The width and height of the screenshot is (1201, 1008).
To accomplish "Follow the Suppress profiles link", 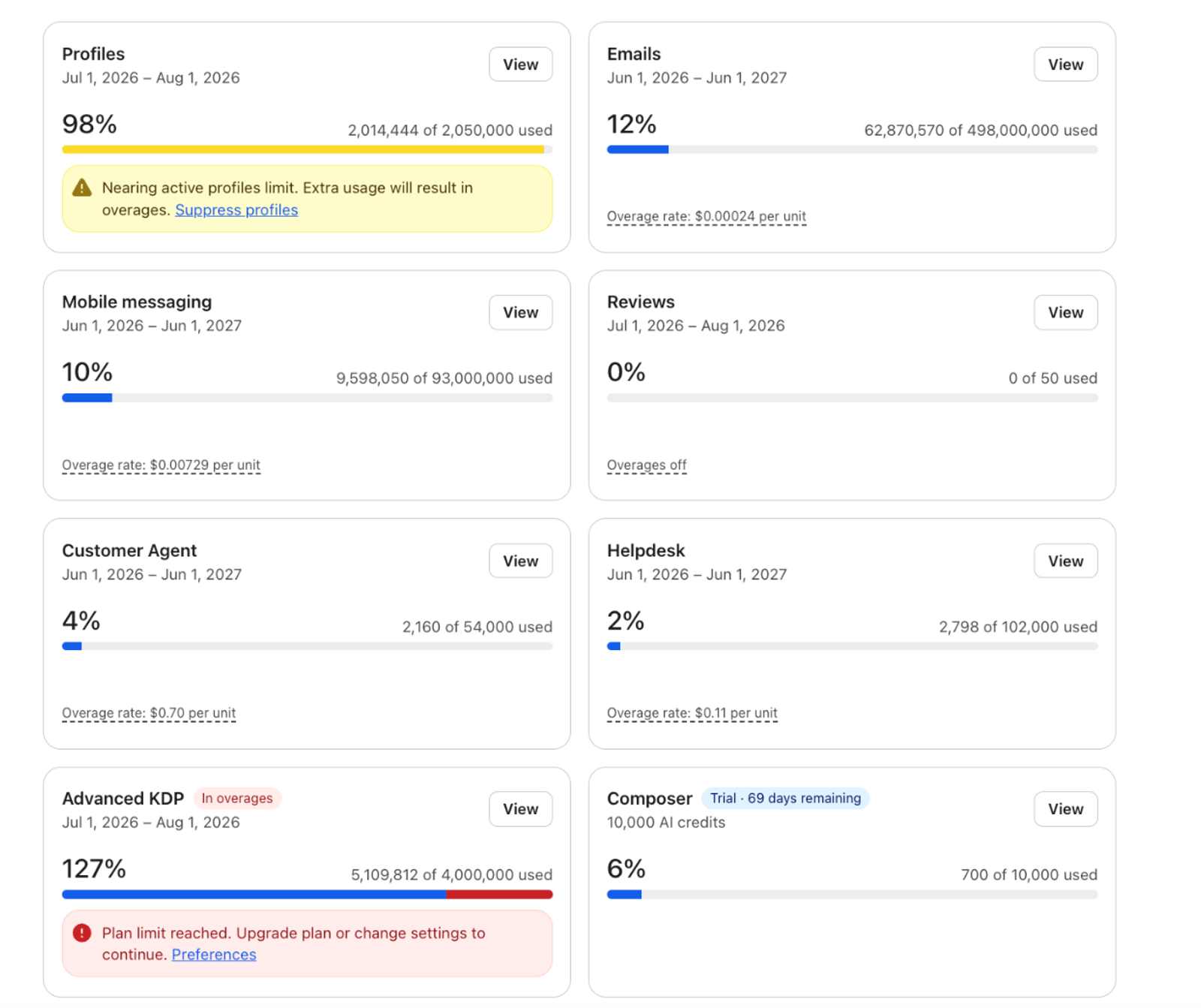I will click(x=236, y=210).
